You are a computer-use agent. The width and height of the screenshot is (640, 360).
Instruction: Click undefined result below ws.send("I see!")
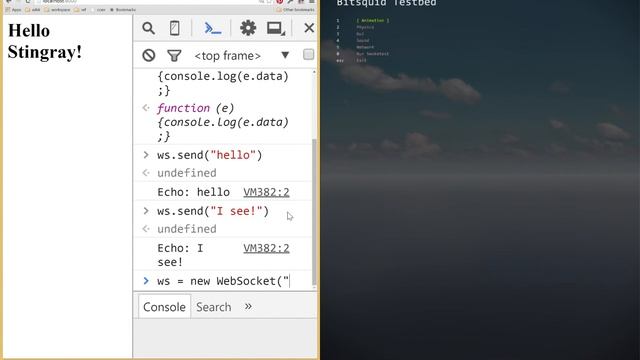(x=187, y=229)
